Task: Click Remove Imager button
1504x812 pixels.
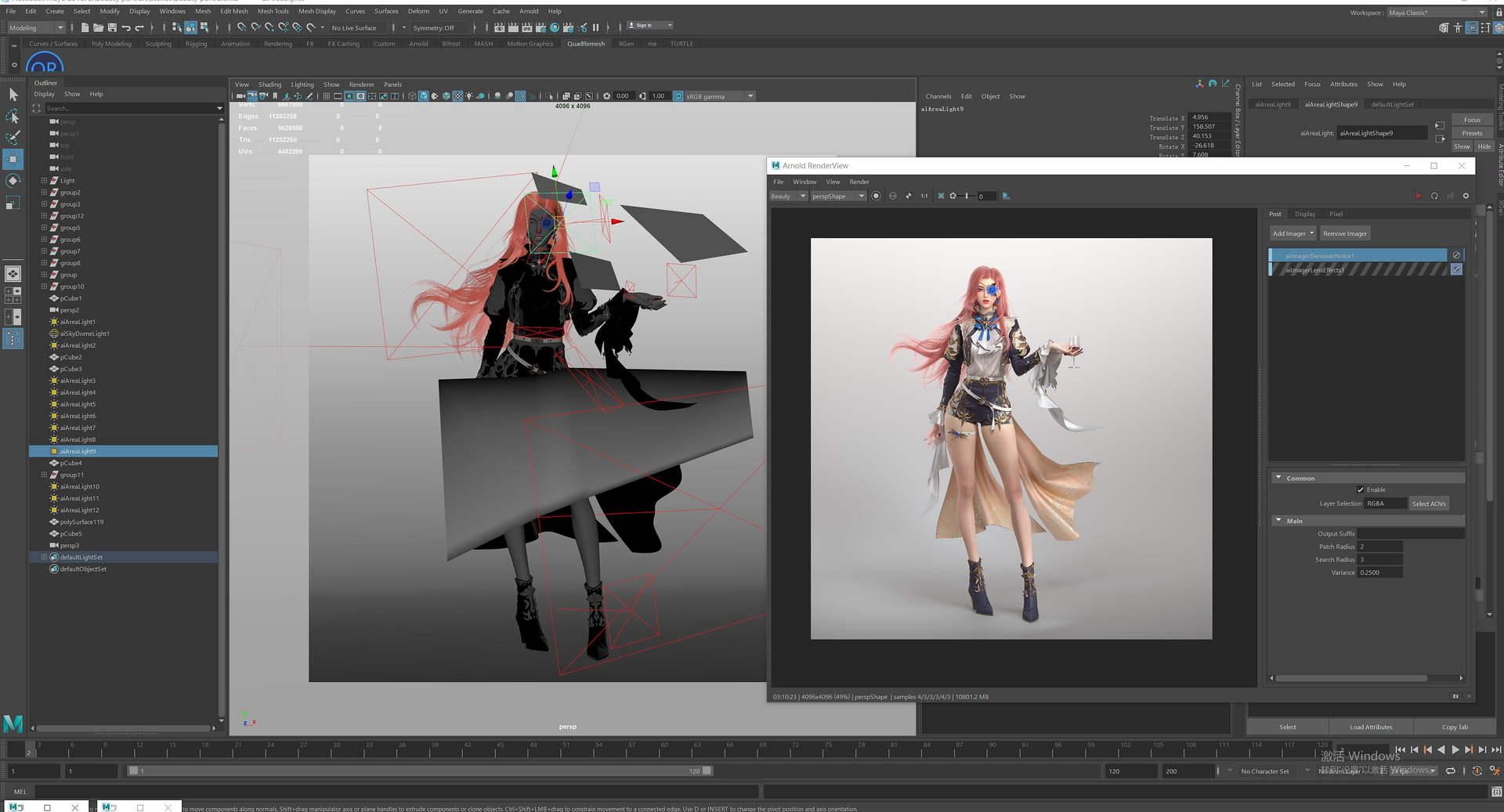Action: click(x=1345, y=233)
